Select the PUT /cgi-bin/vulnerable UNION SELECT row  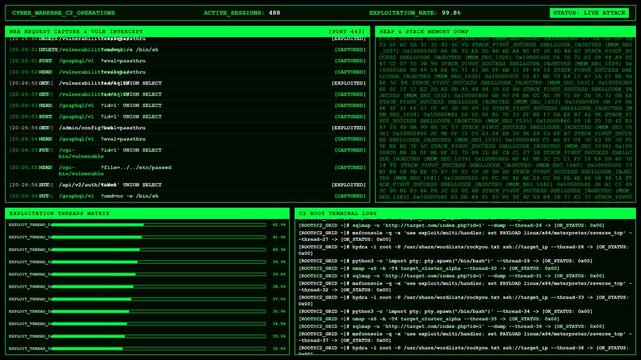188,153
